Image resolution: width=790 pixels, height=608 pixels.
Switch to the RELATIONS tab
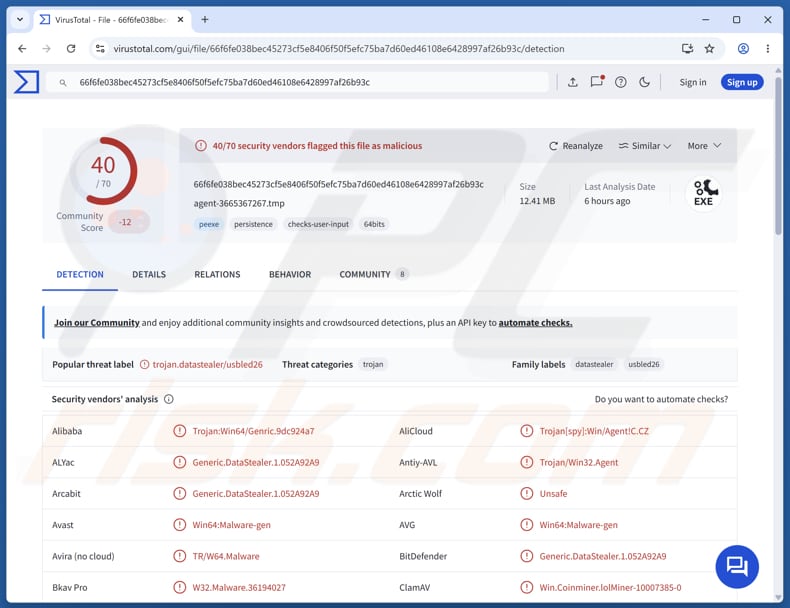(x=217, y=275)
